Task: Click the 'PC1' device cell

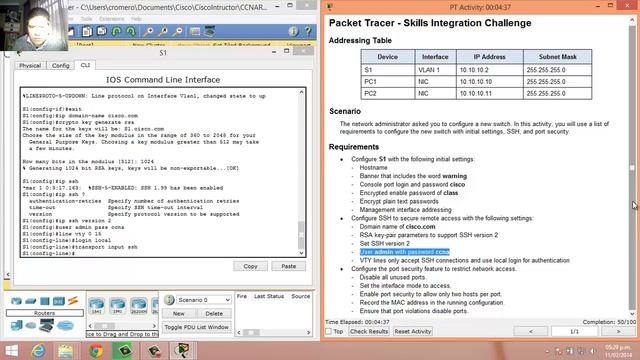Action: tap(388, 82)
